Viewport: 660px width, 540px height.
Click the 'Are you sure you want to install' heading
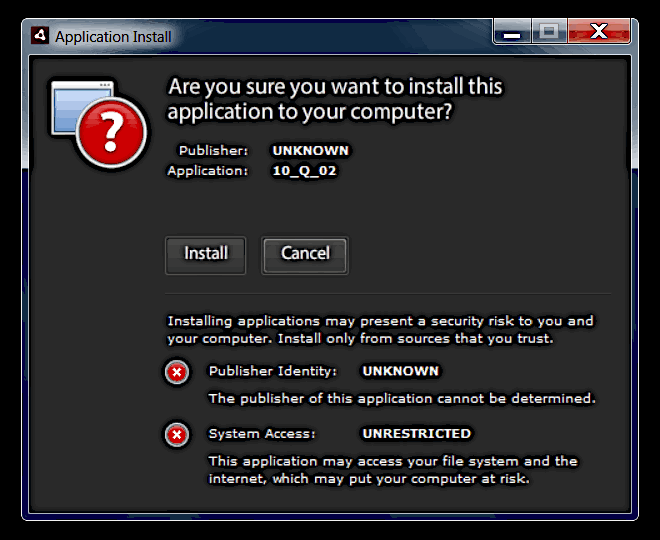335,99
